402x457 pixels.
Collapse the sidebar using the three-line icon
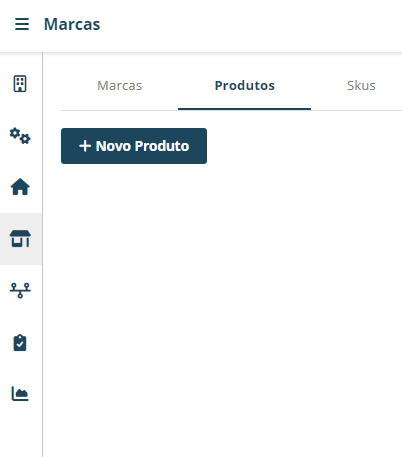point(22,24)
